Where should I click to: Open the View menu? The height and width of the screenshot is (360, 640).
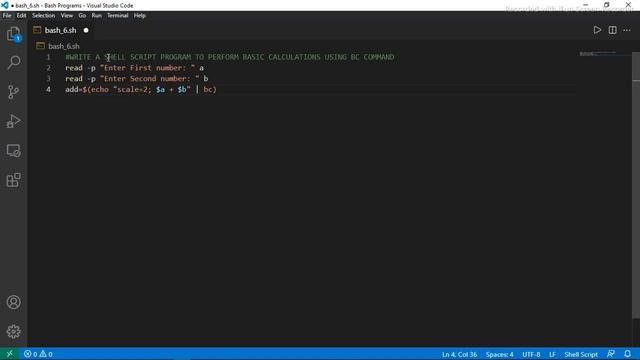(x=67, y=16)
